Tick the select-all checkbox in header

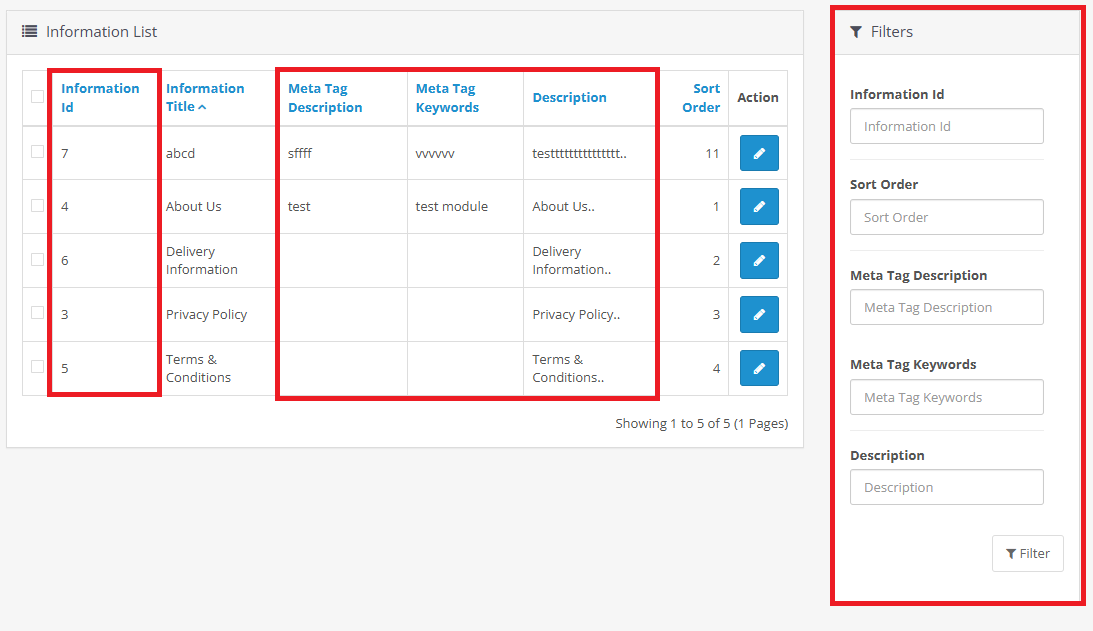tap(37, 97)
